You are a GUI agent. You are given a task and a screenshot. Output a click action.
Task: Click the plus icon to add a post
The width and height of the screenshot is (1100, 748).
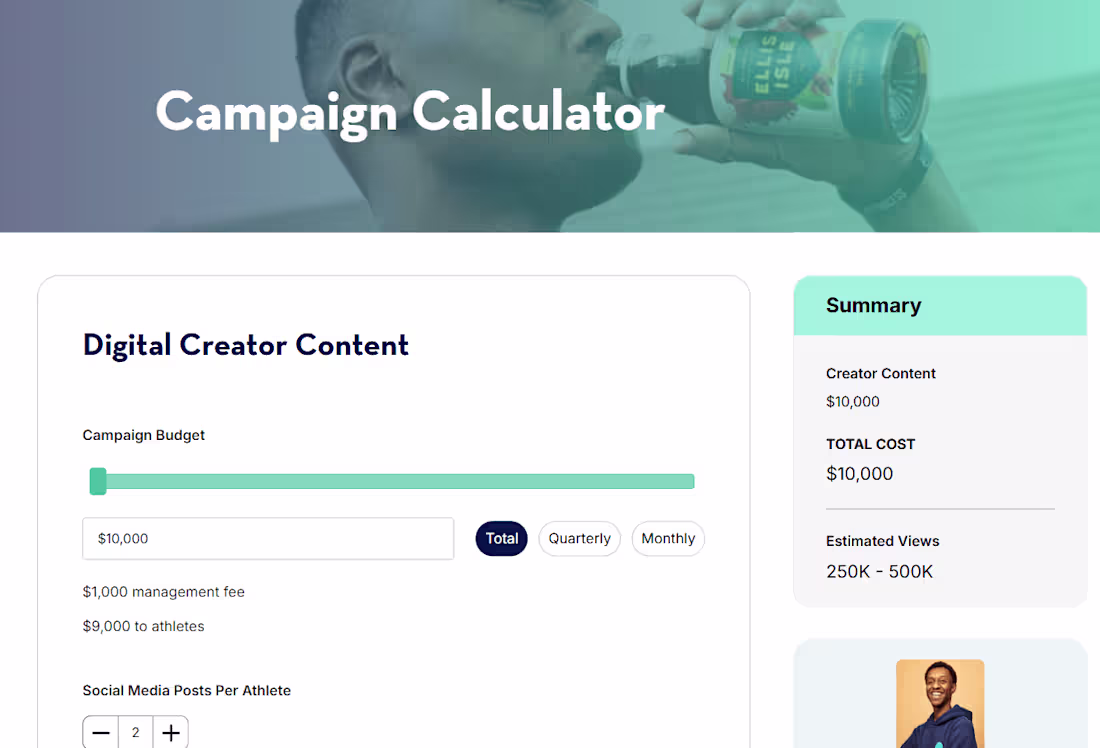(x=170, y=732)
